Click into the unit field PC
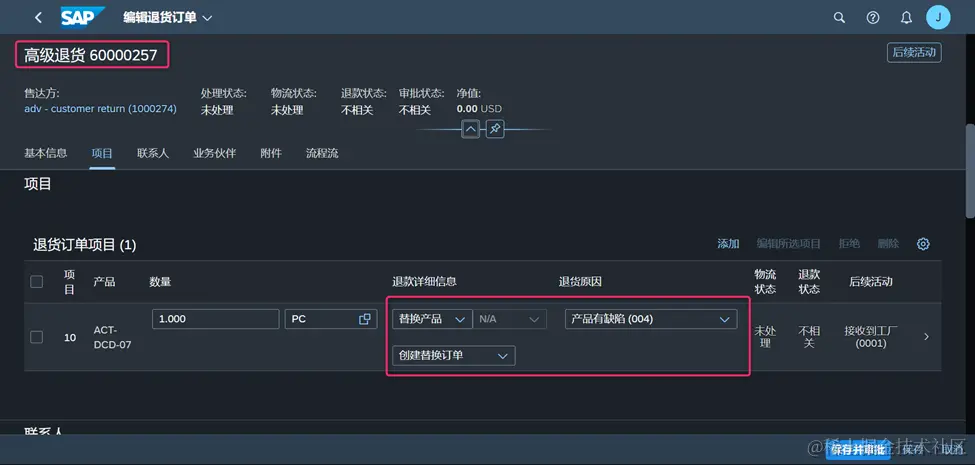Viewport: 975px width, 465px height. click(331, 319)
